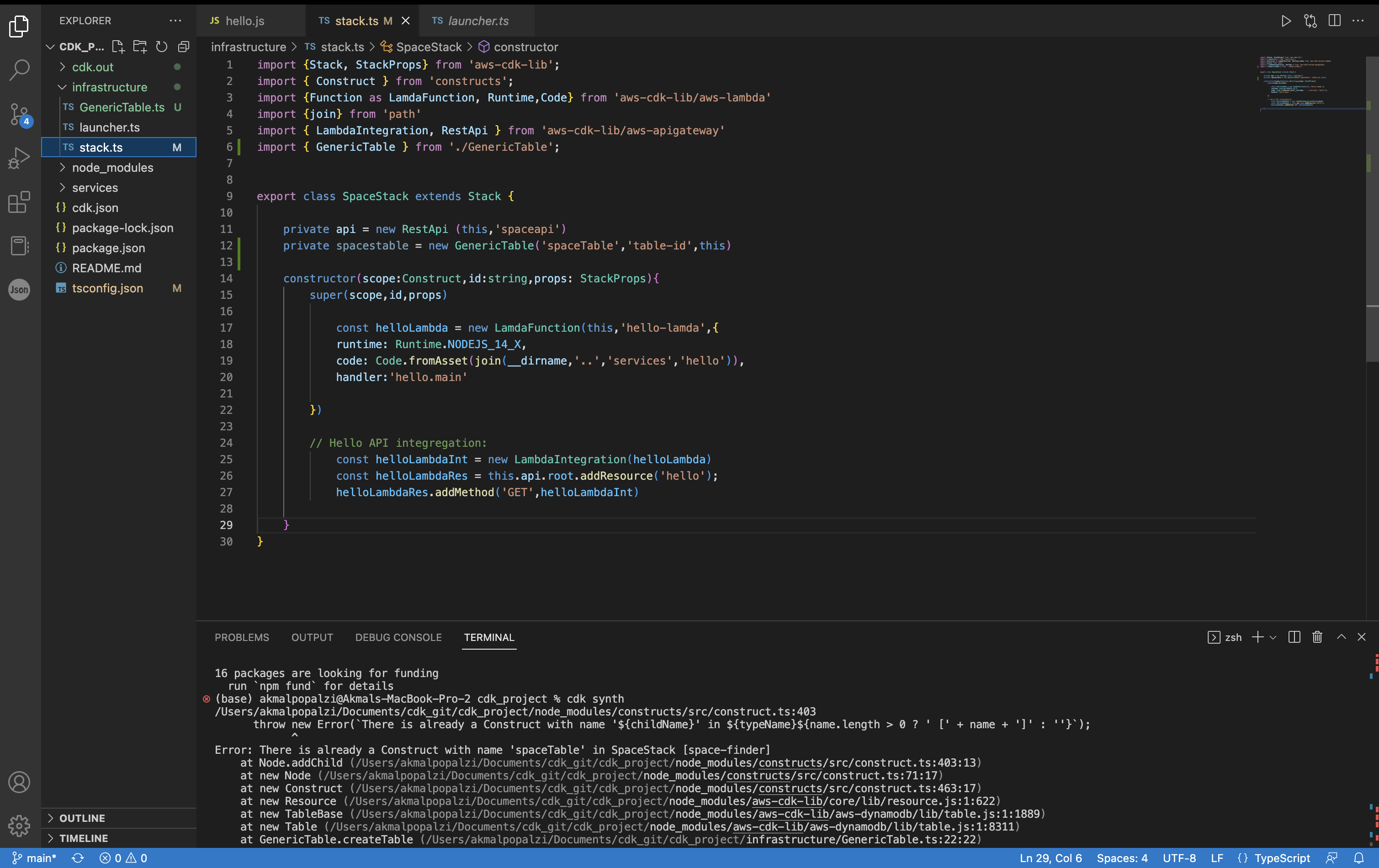Click the New File icon in Explorer

pos(118,47)
